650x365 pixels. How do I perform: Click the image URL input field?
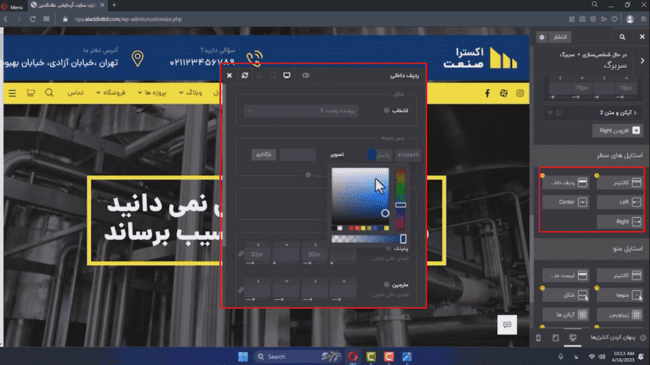298,155
